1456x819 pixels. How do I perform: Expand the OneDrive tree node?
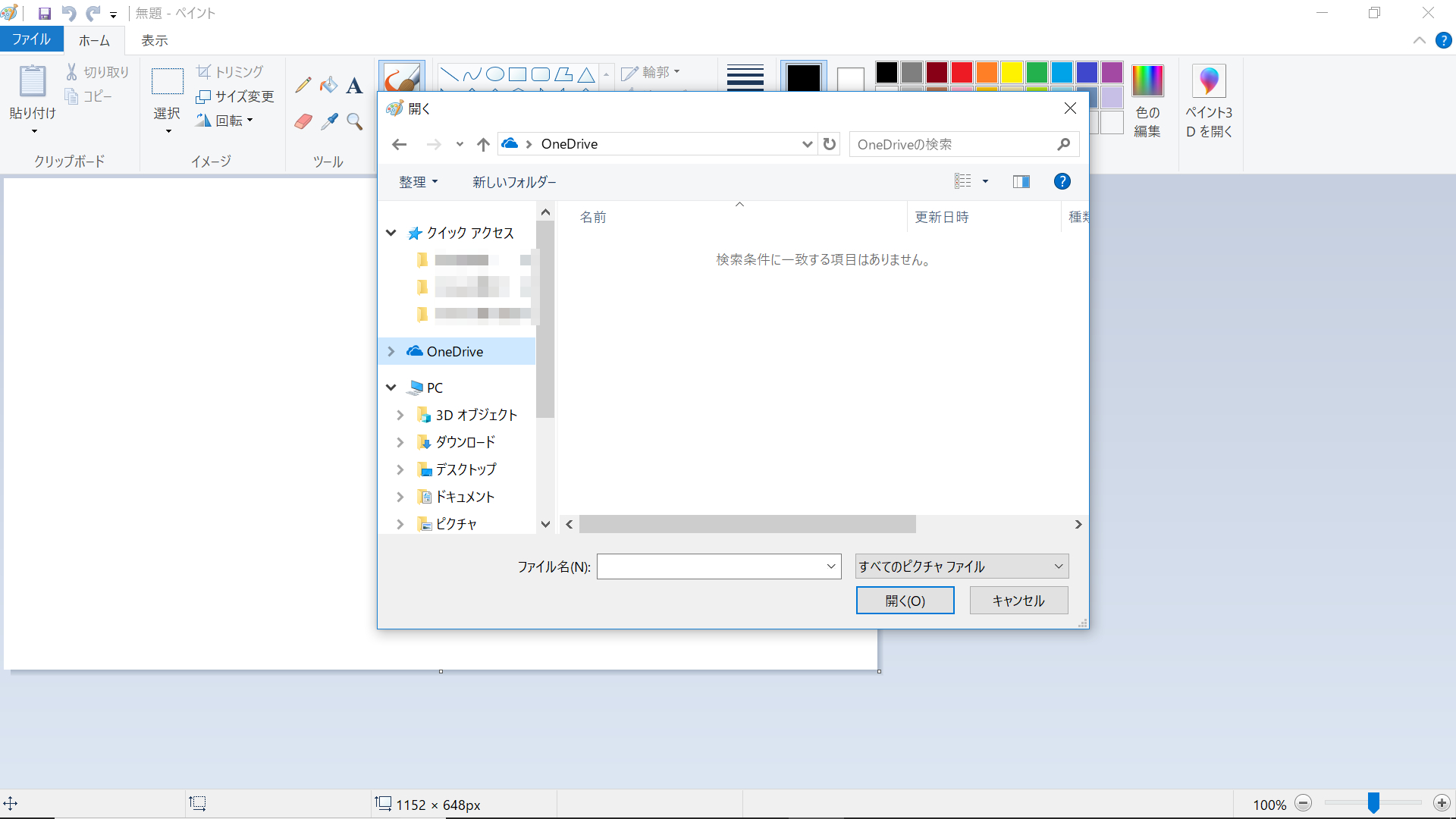point(391,351)
